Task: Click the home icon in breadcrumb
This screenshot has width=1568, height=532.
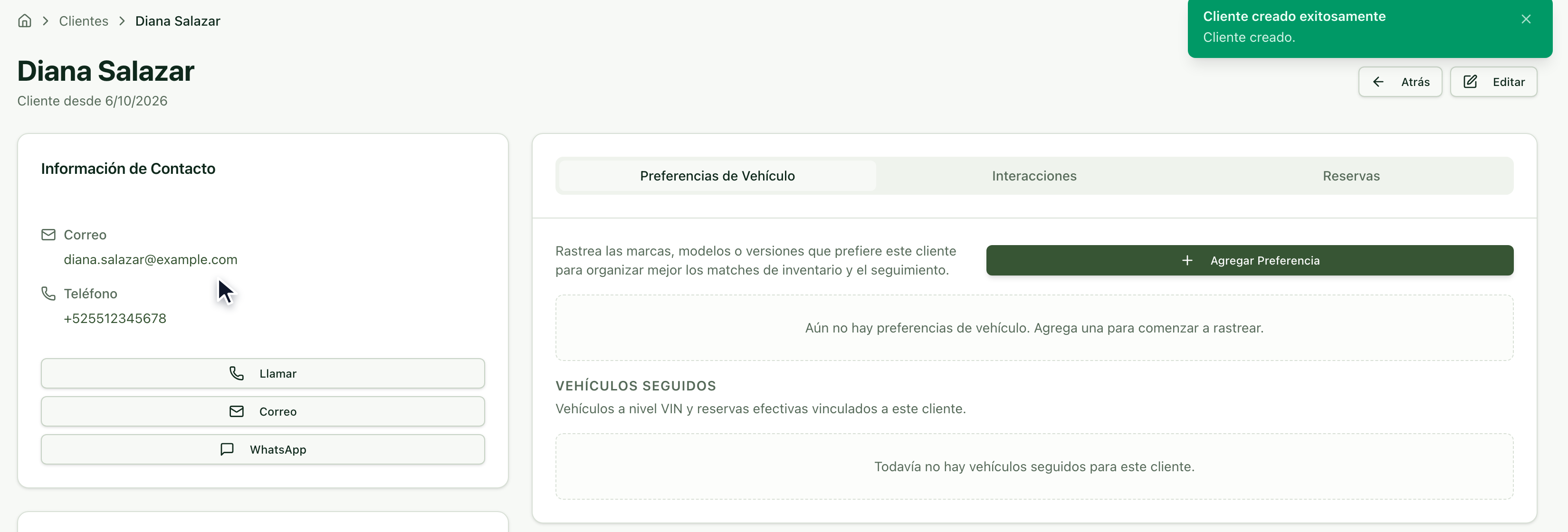Action: [24, 21]
